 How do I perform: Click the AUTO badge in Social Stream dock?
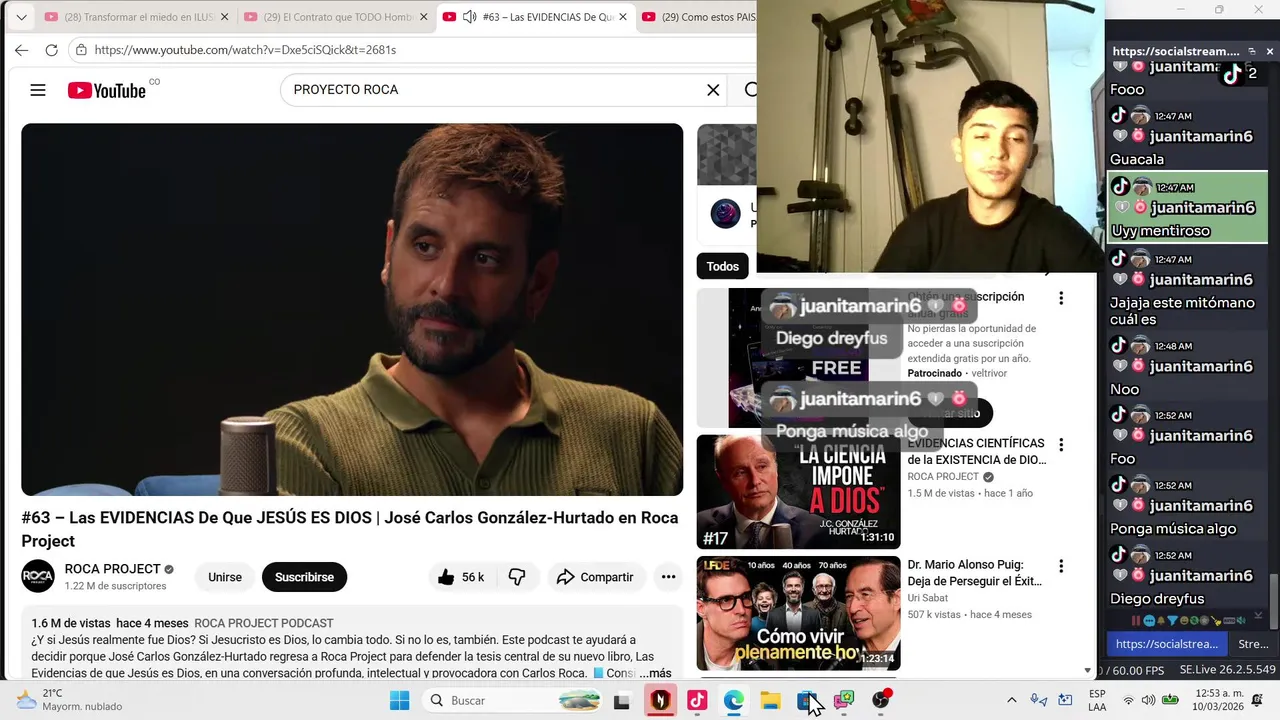[1229, 620]
